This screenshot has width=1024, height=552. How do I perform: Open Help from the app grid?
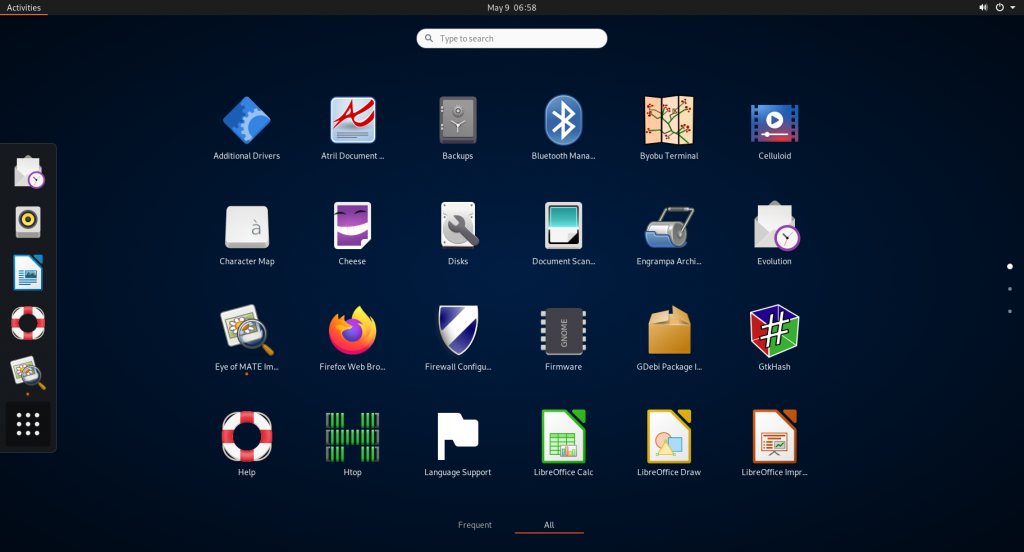(x=246, y=444)
